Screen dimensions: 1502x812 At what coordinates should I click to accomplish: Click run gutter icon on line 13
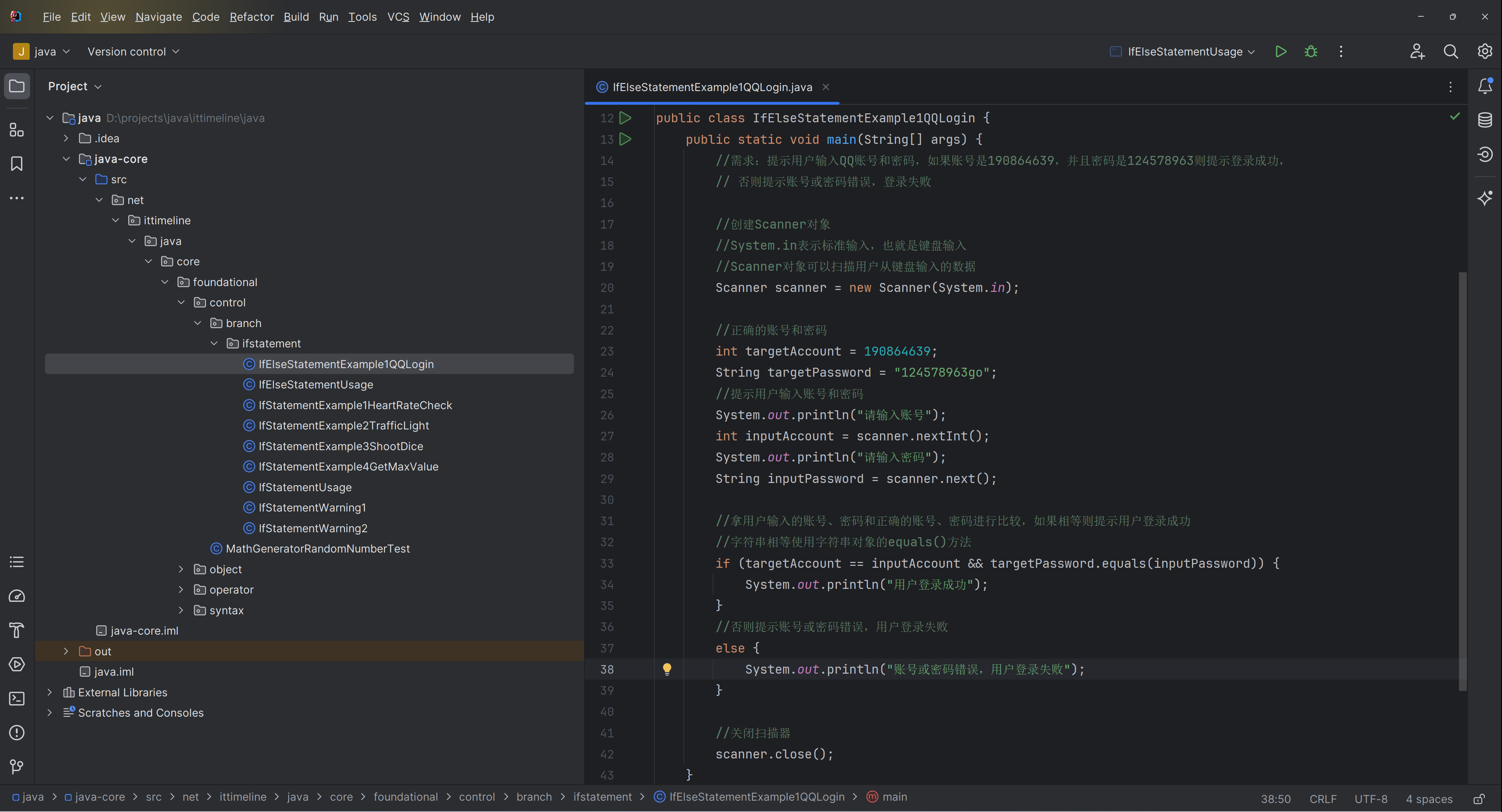click(x=625, y=139)
